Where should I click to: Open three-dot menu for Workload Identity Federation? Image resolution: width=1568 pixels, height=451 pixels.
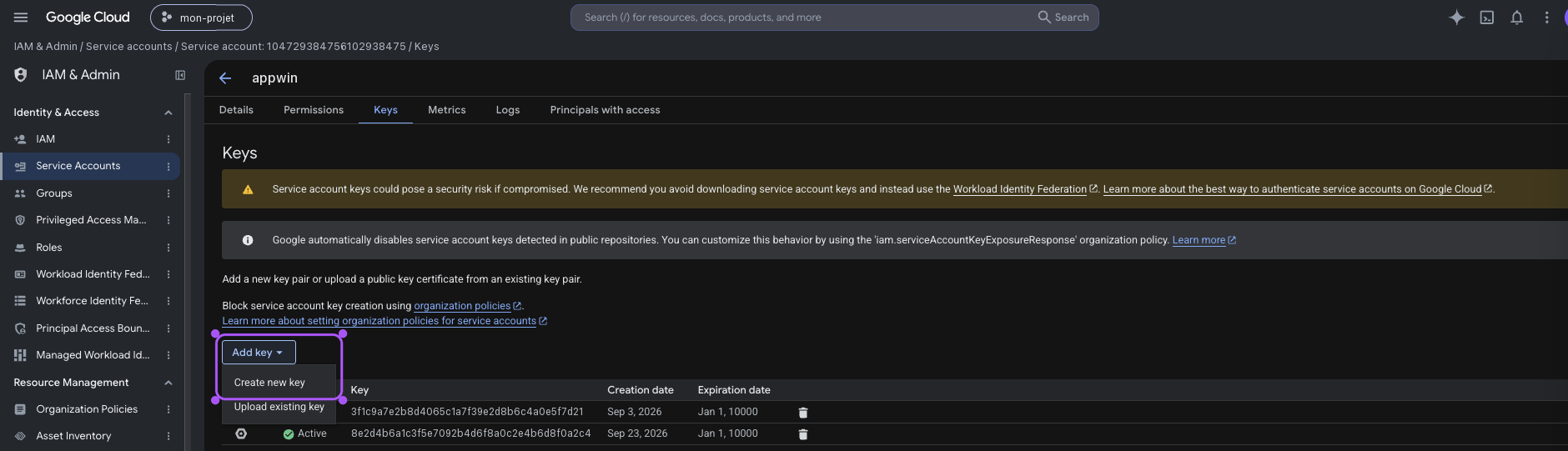[168, 274]
